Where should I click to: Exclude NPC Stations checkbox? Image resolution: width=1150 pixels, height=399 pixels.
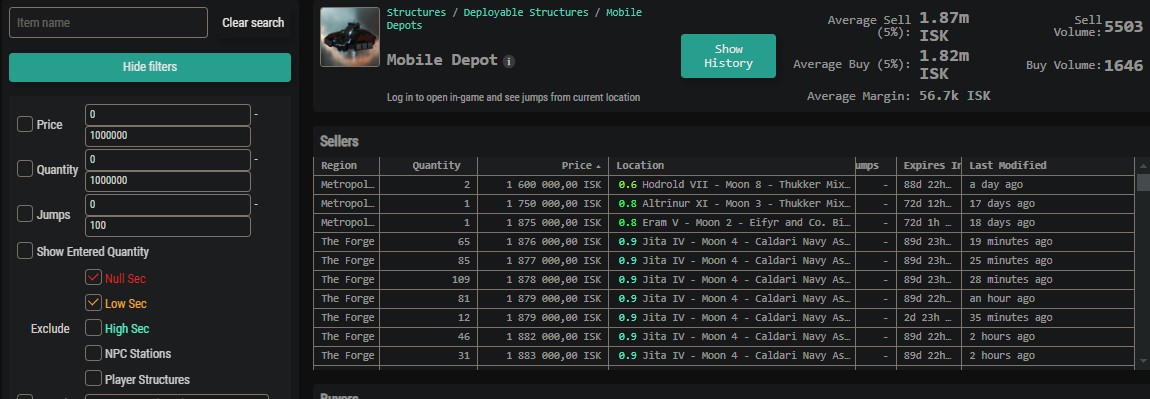click(93, 353)
